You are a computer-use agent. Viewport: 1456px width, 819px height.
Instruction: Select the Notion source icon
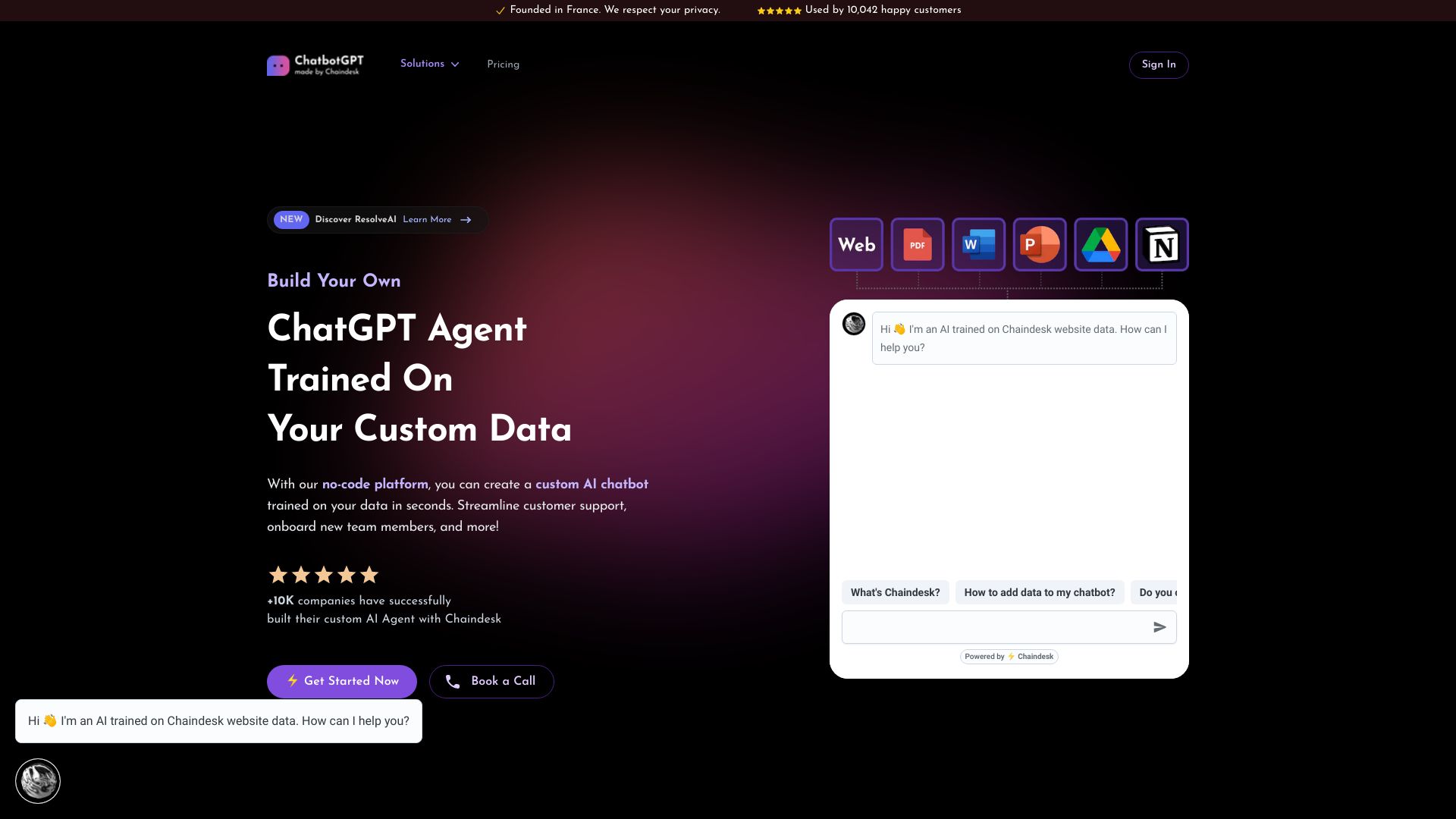(1162, 244)
